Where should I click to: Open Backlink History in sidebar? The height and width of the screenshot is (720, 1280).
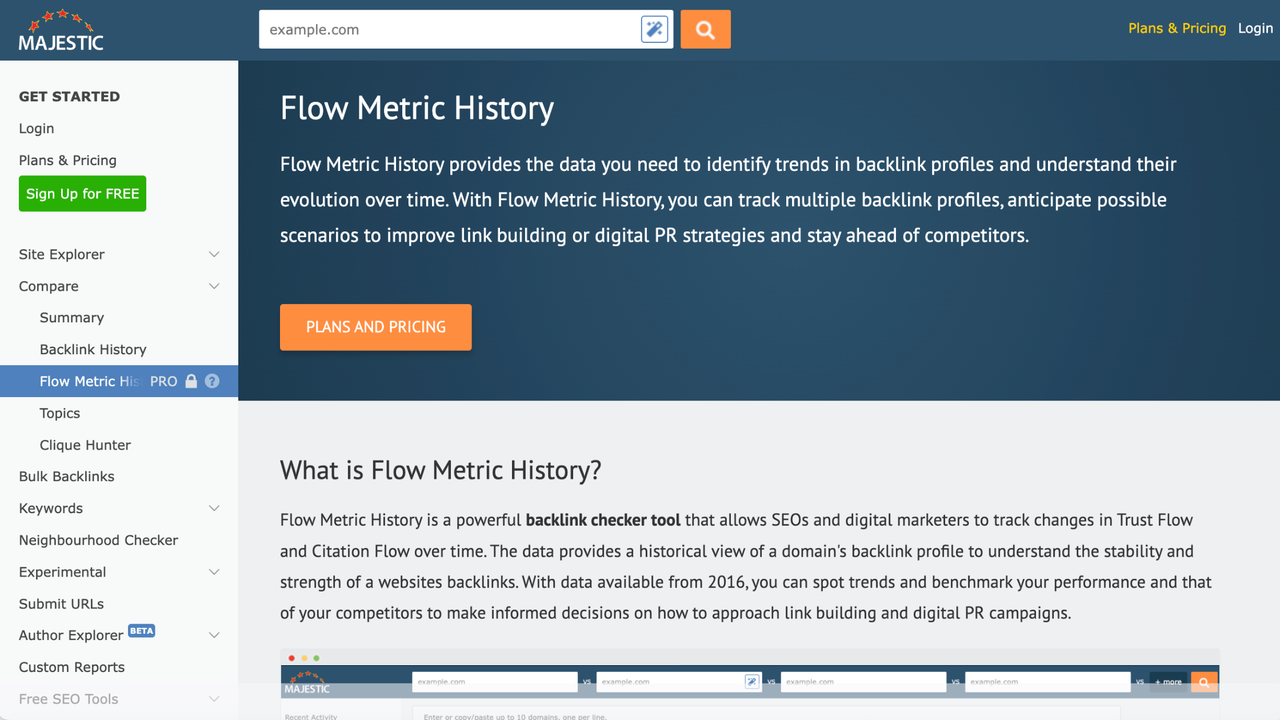[93, 349]
